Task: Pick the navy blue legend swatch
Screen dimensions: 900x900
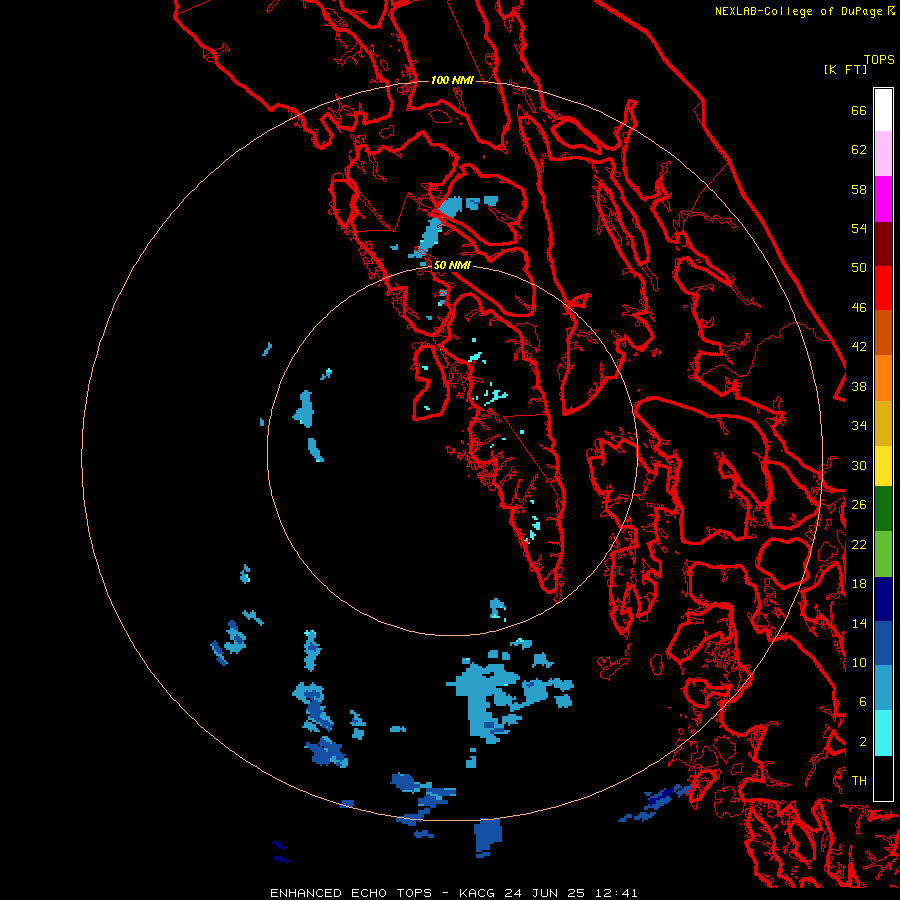Action: coord(883,599)
